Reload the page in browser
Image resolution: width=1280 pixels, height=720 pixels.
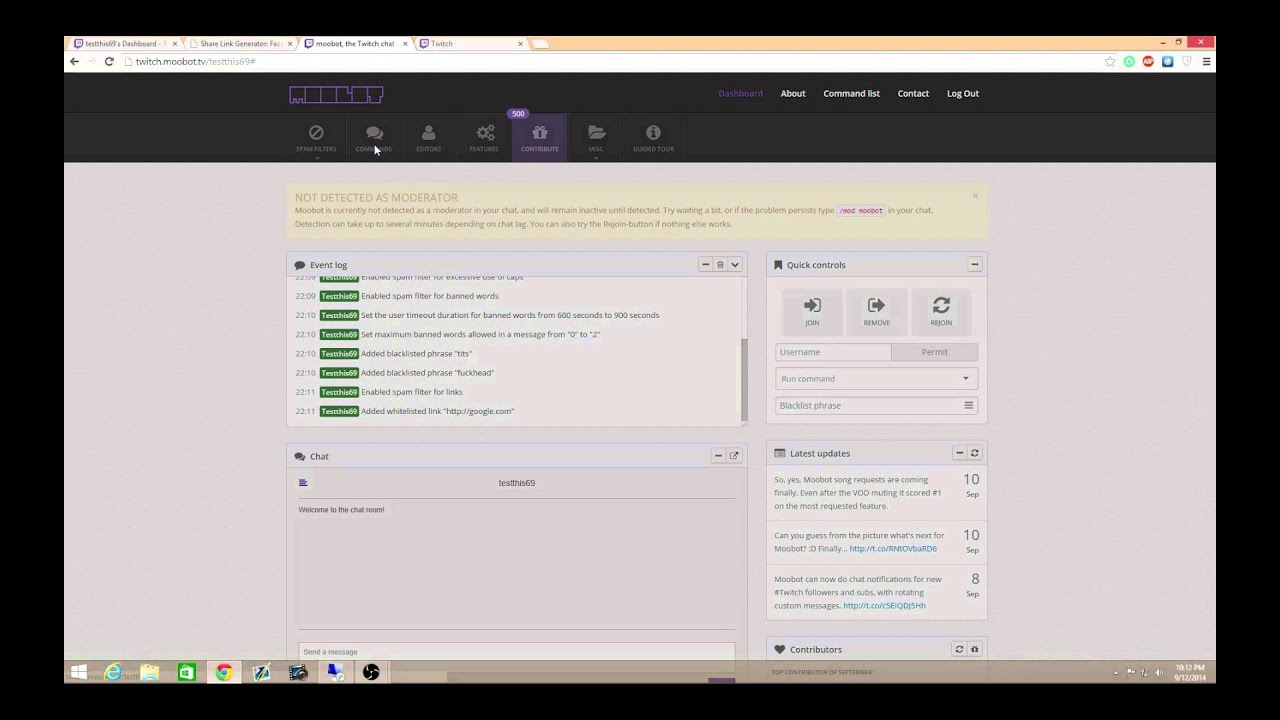[x=109, y=62]
